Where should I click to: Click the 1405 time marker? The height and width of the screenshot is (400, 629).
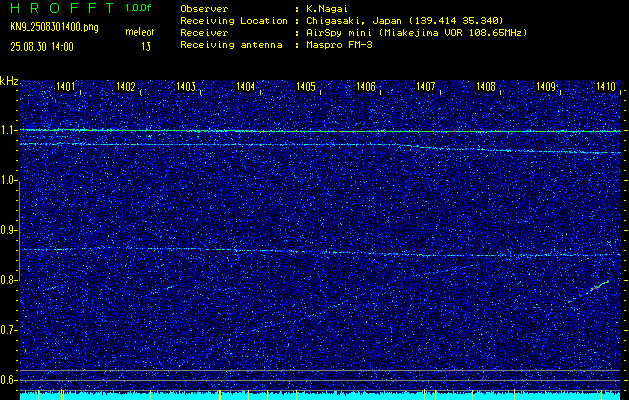click(306, 86)
